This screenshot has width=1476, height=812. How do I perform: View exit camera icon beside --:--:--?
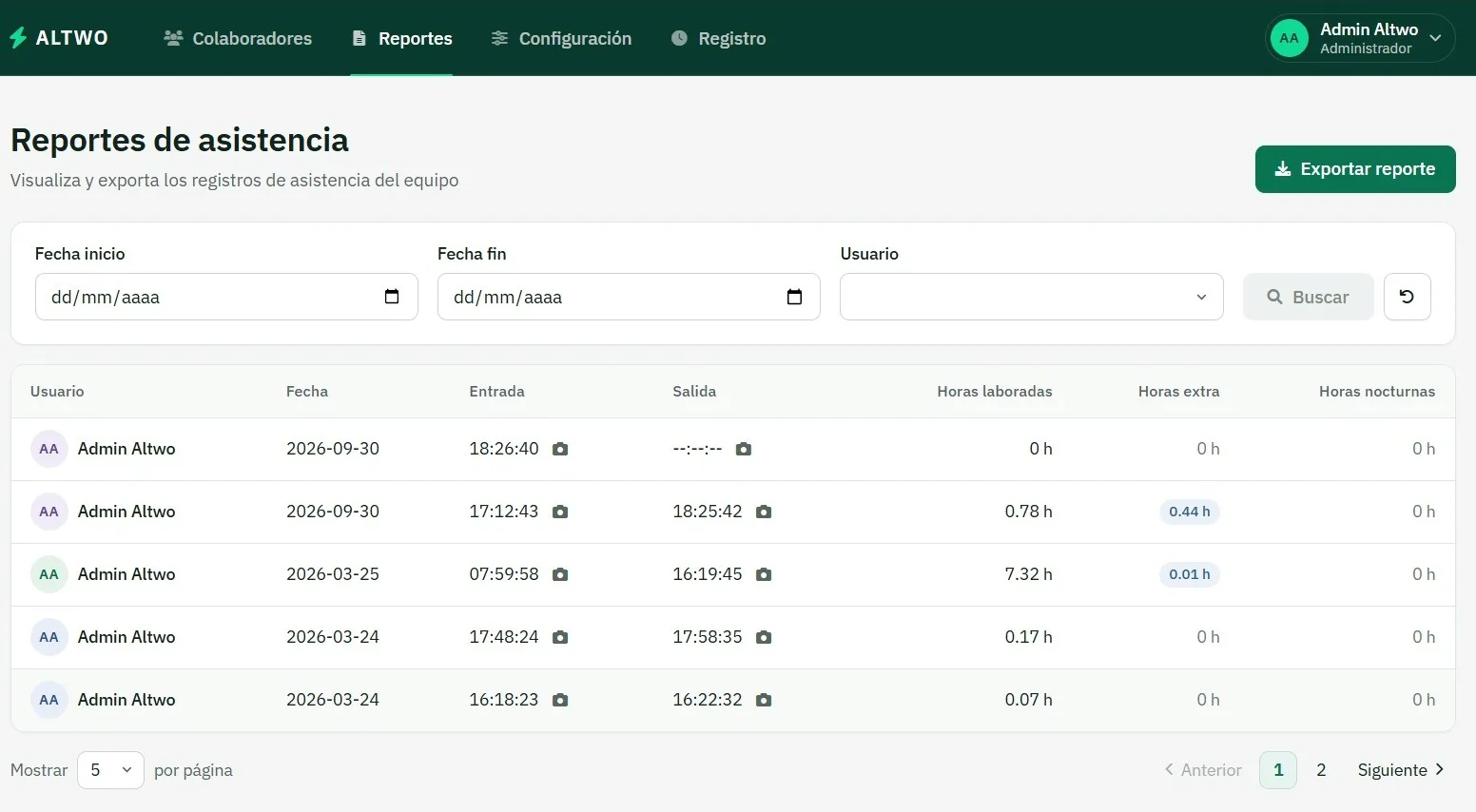tap(744, 449)
